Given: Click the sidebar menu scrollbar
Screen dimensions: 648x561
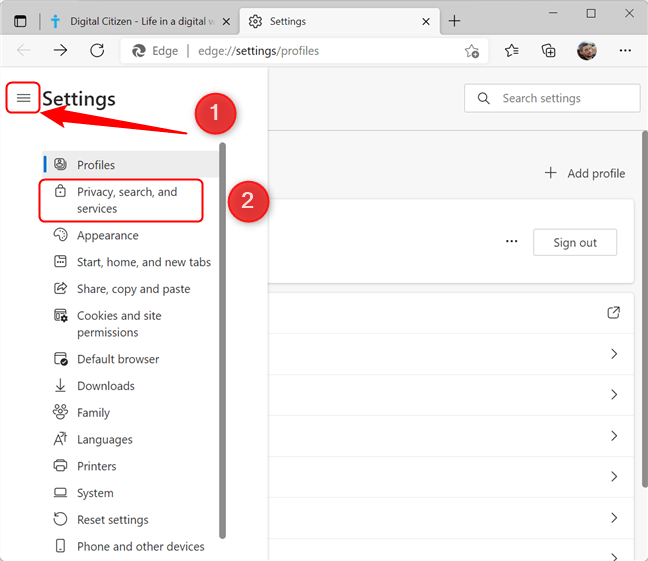Looking at the screenshot, I should point(222,341).
